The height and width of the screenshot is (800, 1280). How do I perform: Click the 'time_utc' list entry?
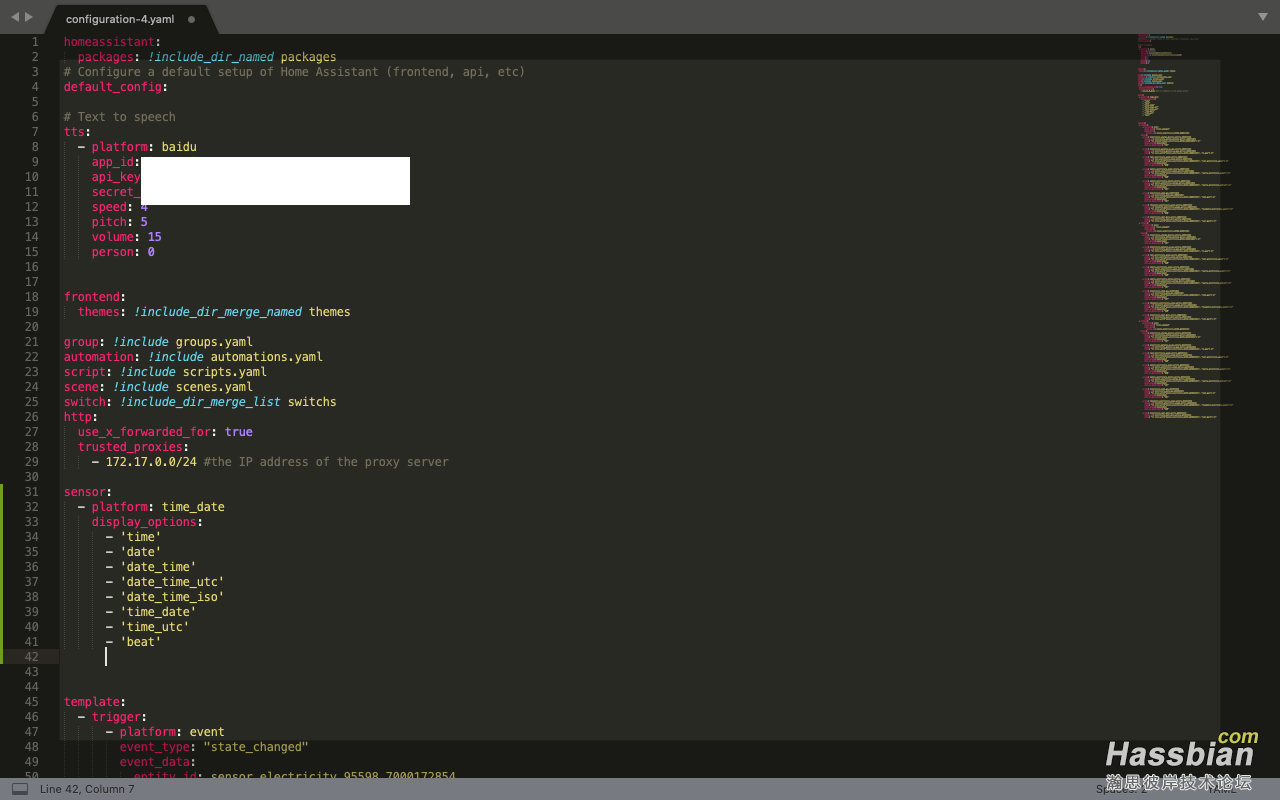tap(154, 627)
